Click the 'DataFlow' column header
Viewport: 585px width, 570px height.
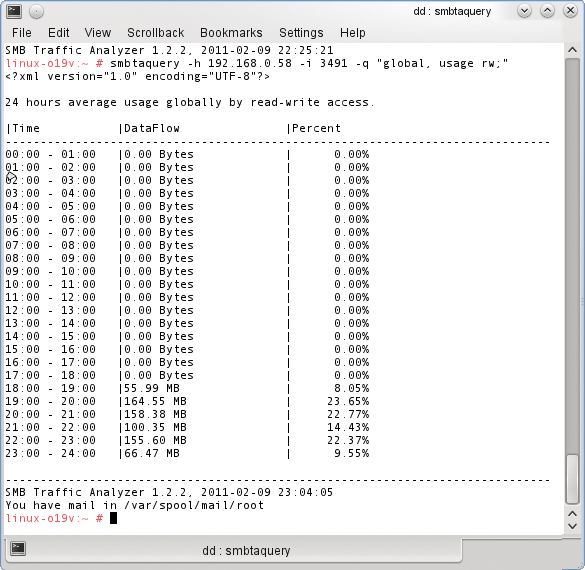(x=152, y=128)
